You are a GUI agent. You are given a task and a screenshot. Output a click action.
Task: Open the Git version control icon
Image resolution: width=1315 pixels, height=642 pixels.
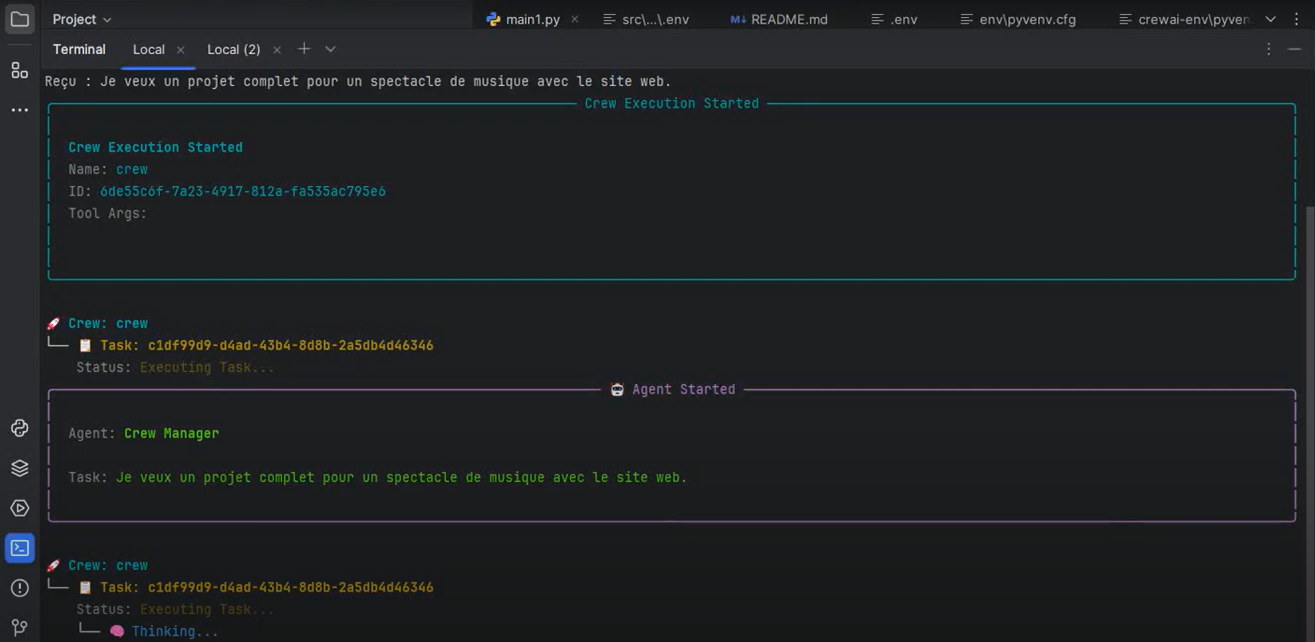pyautogui.click(x=19, y=627)
